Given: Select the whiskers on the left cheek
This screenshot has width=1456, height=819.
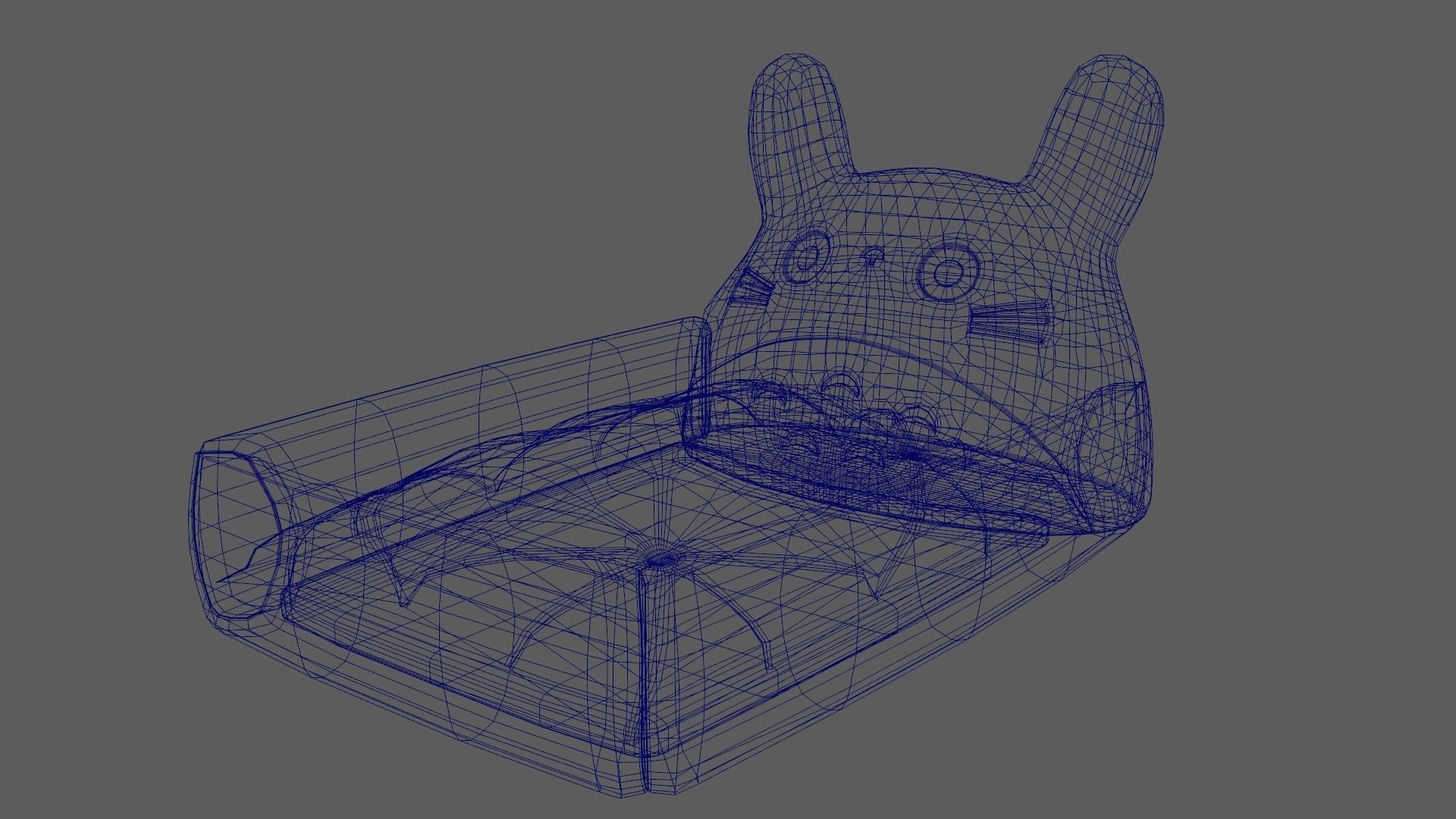Looking at the screenshot, I should click(752, 289).
